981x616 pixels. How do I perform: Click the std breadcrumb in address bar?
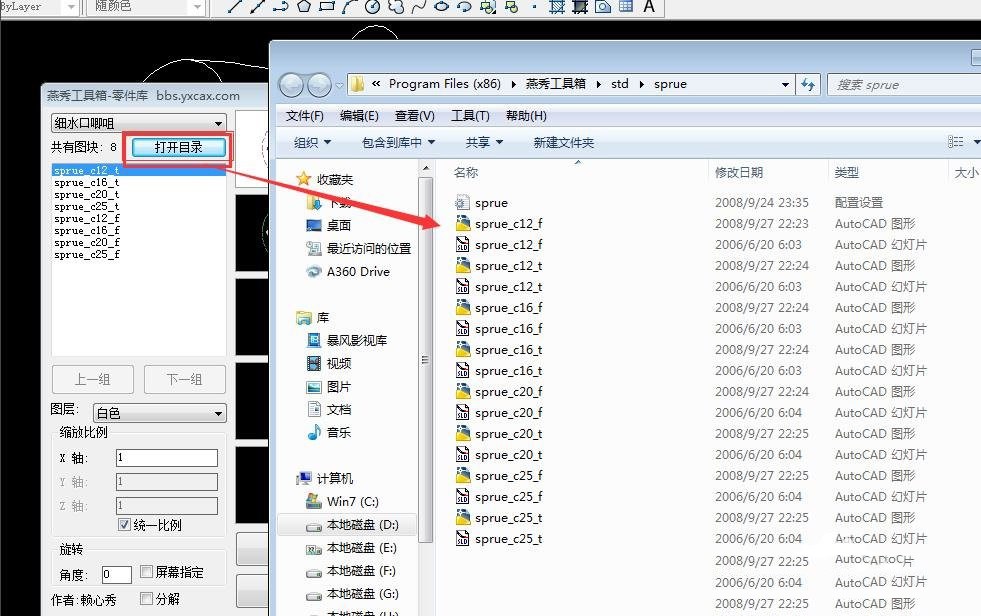point(619,84)
